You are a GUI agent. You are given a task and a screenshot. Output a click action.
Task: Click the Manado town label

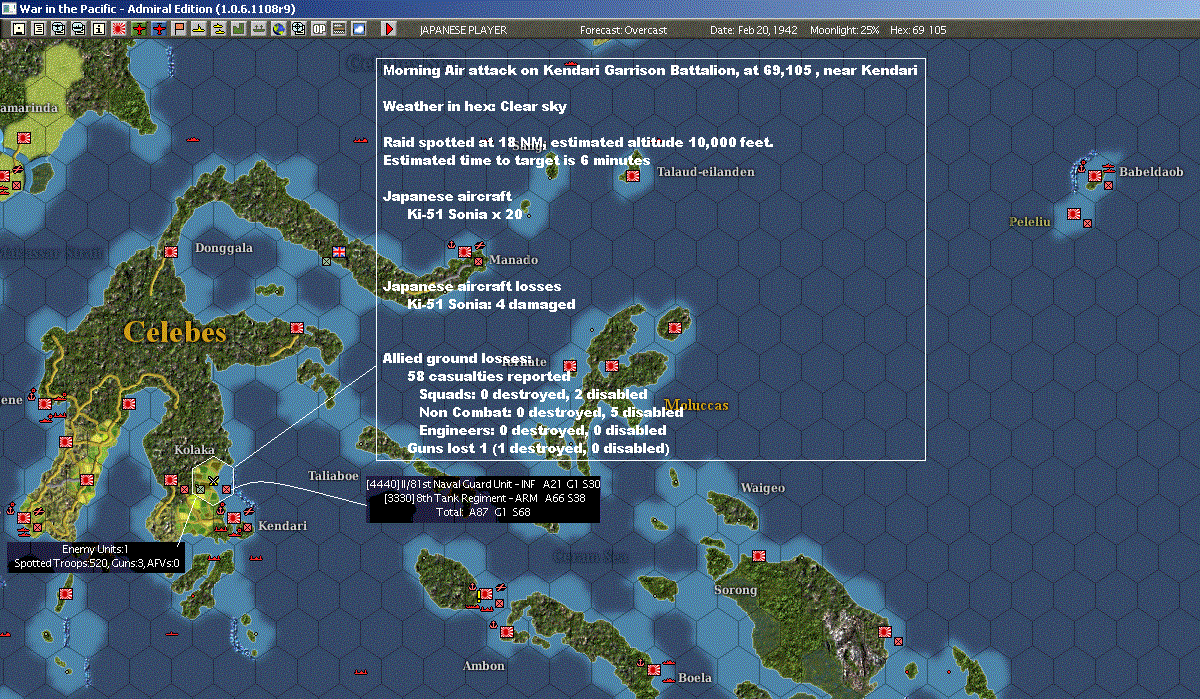coord(514,260)
